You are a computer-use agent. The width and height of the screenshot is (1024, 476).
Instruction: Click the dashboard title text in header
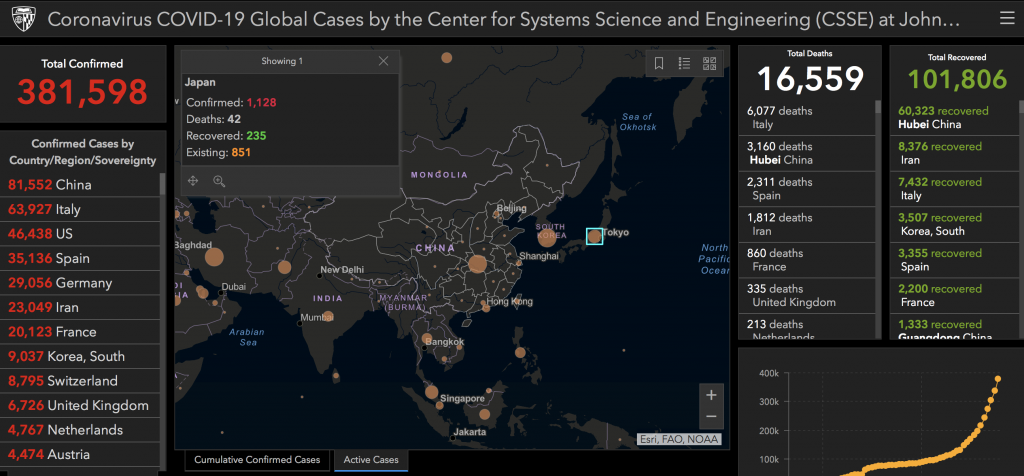point(504,20)
